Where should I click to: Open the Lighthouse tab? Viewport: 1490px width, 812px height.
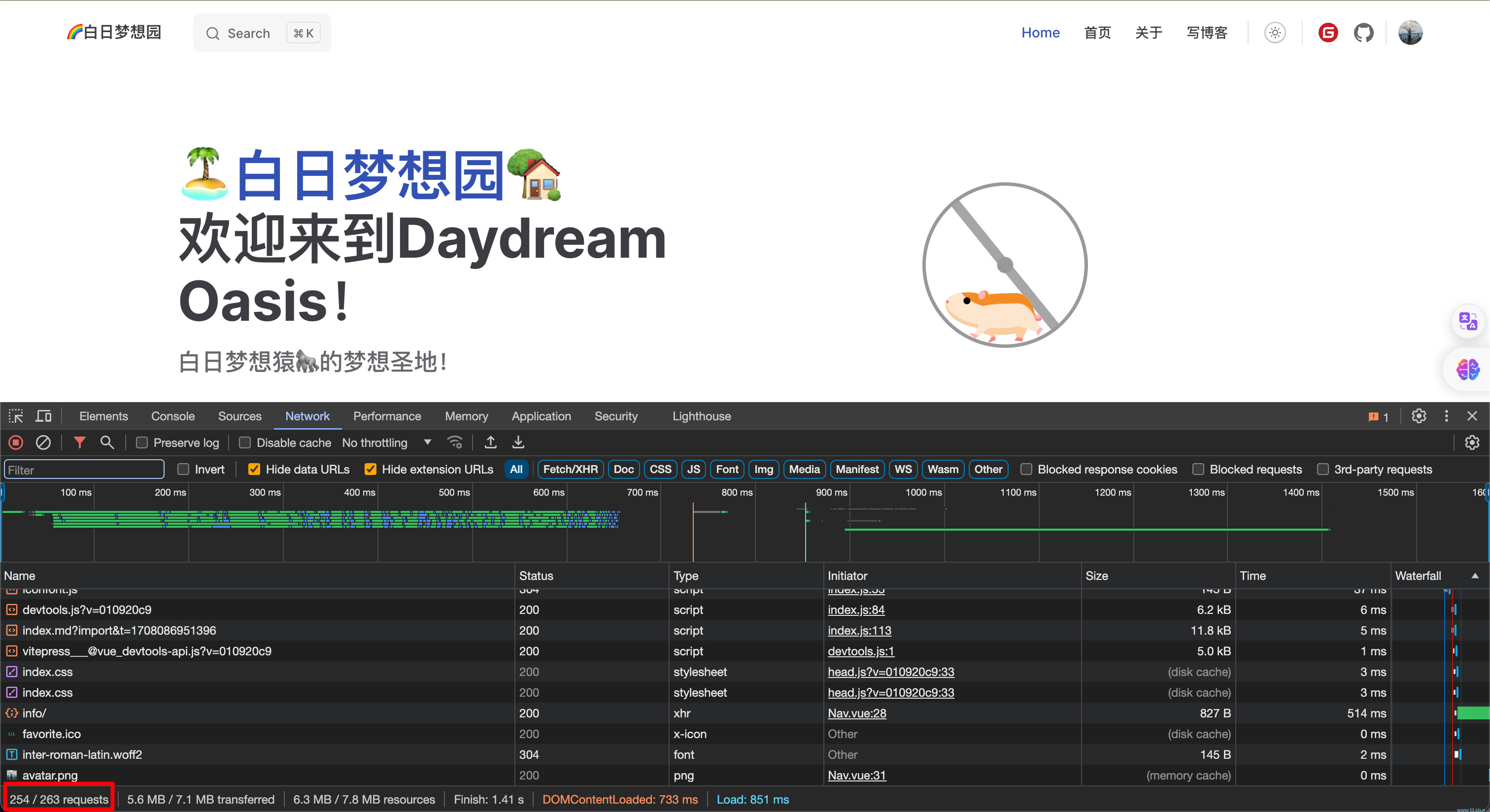pos(702,416)
